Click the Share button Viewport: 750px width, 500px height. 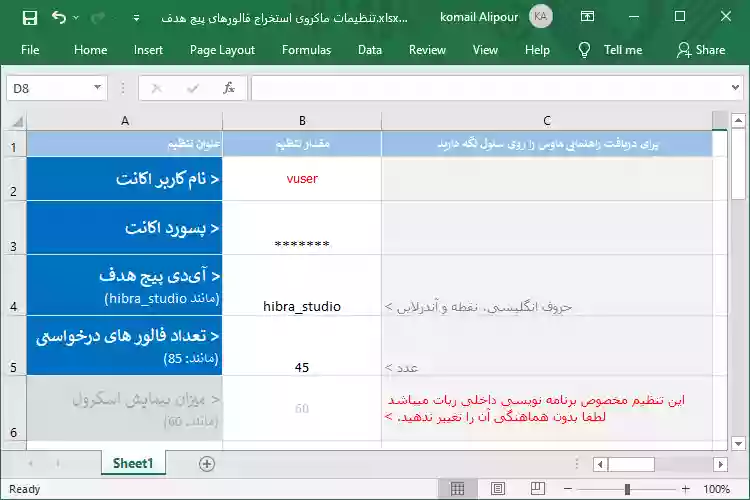pyautogui.click(x=701, y=50)
